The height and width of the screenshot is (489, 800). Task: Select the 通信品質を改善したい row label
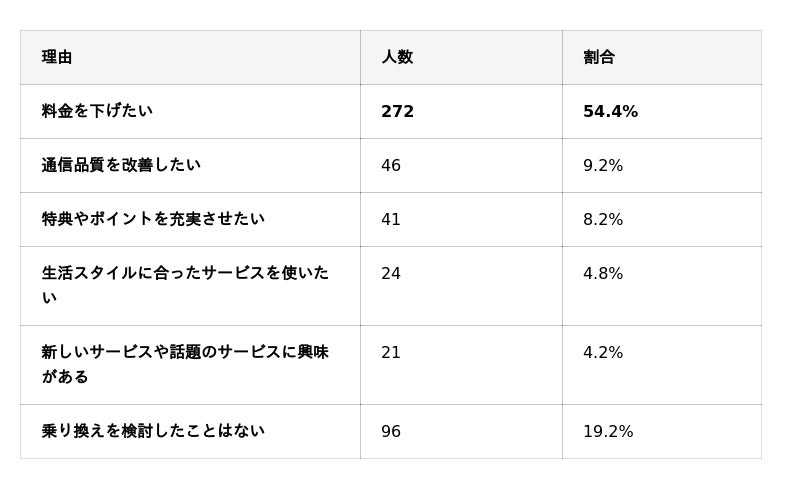[x=121, y=165]
